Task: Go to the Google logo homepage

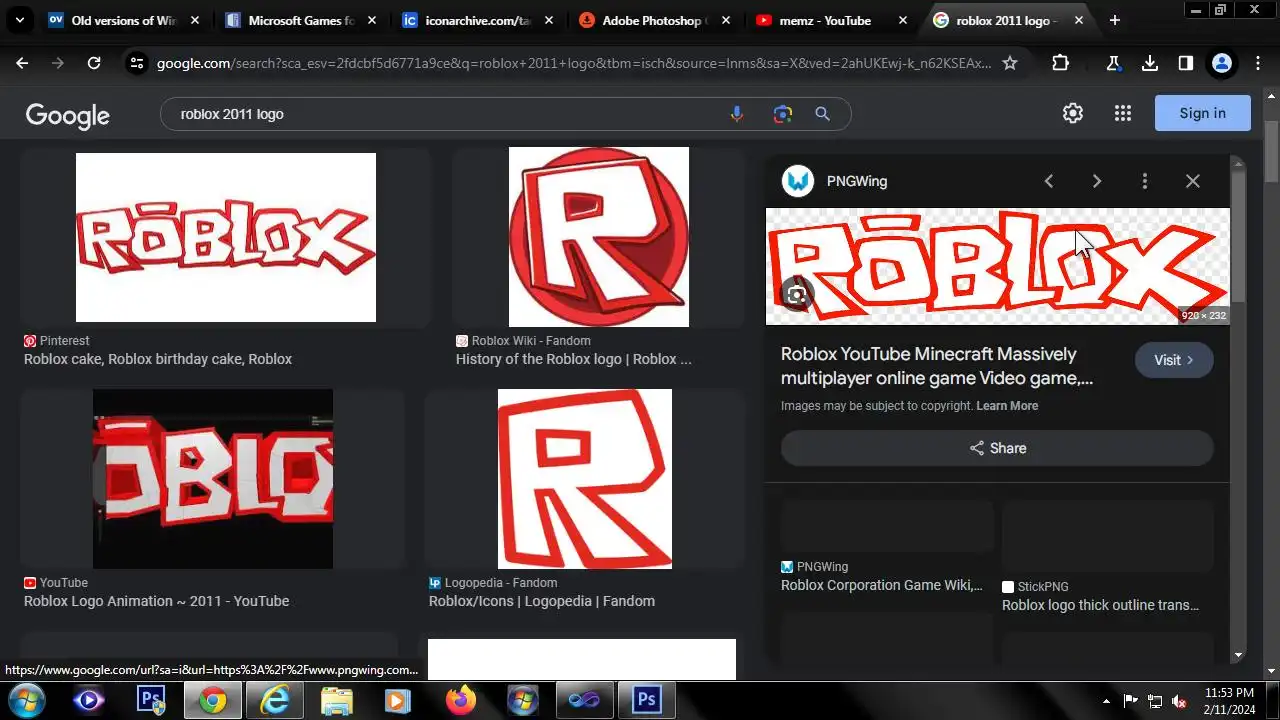Action: click(67, 115)
